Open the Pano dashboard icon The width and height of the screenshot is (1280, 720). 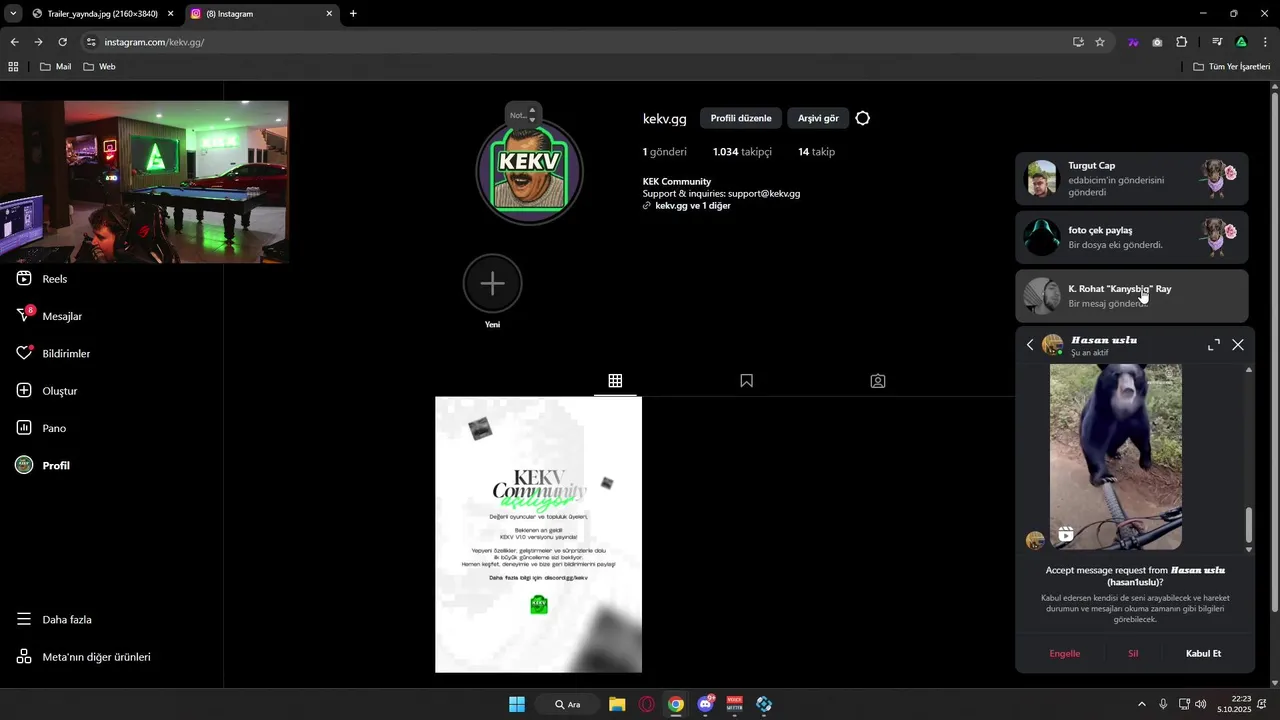[x=25, y=428]
